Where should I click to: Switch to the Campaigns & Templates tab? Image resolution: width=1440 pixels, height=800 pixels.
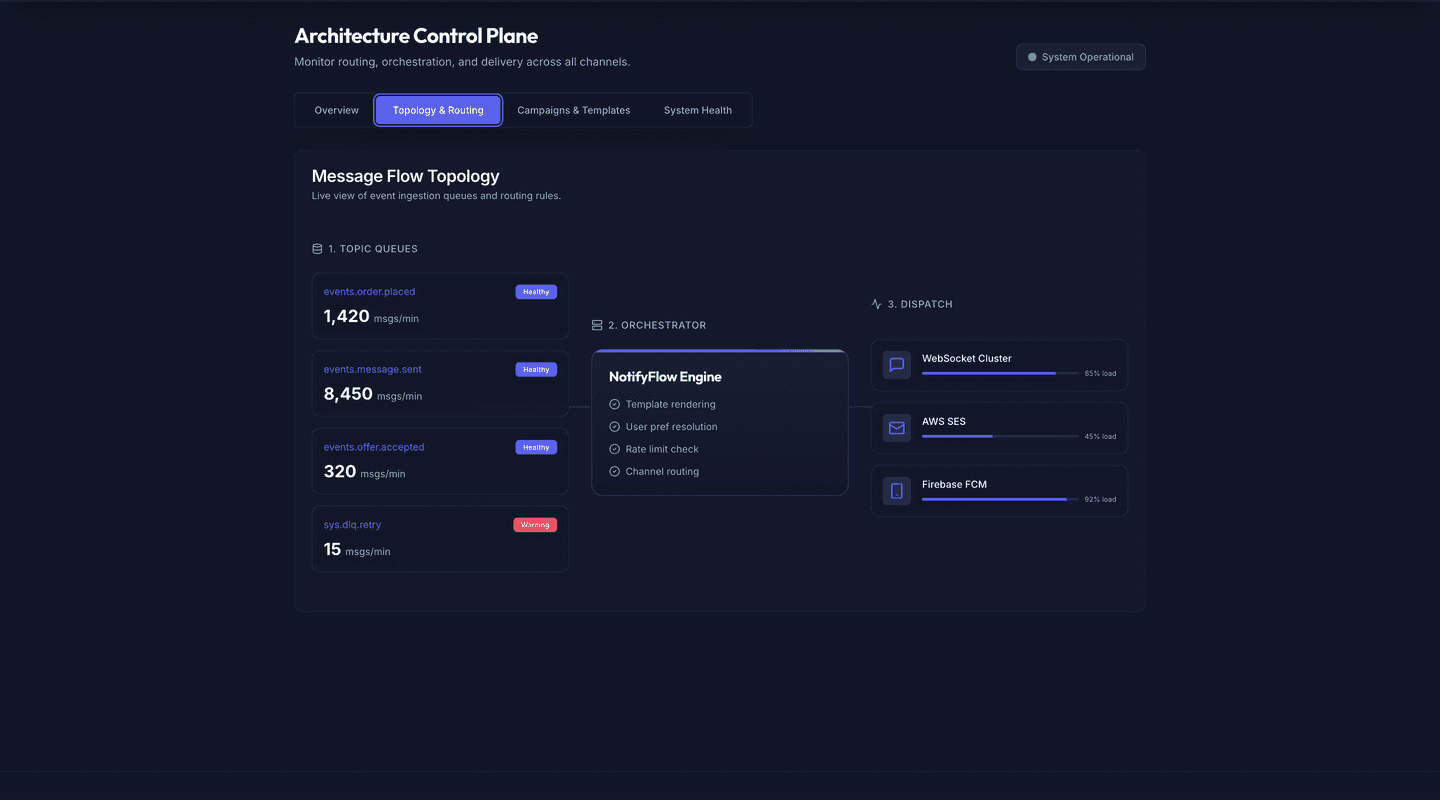[573, 110]
